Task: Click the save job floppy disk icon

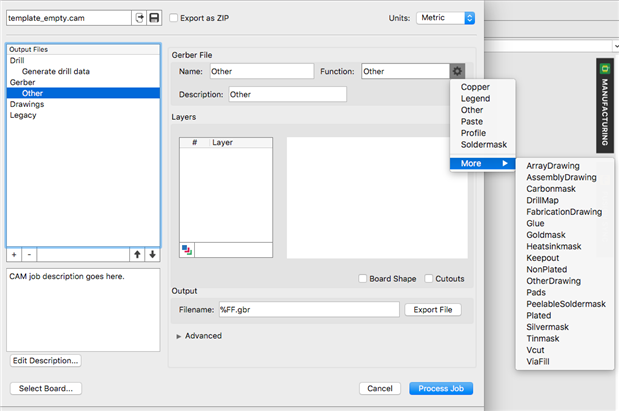Action: coord(154,18)
